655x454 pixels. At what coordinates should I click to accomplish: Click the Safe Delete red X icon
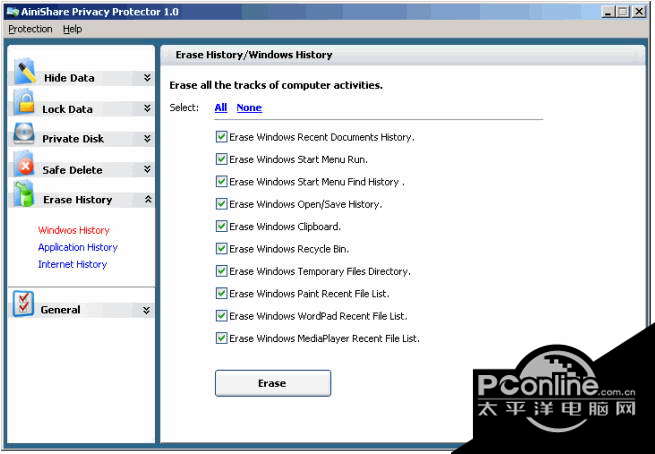25,165
